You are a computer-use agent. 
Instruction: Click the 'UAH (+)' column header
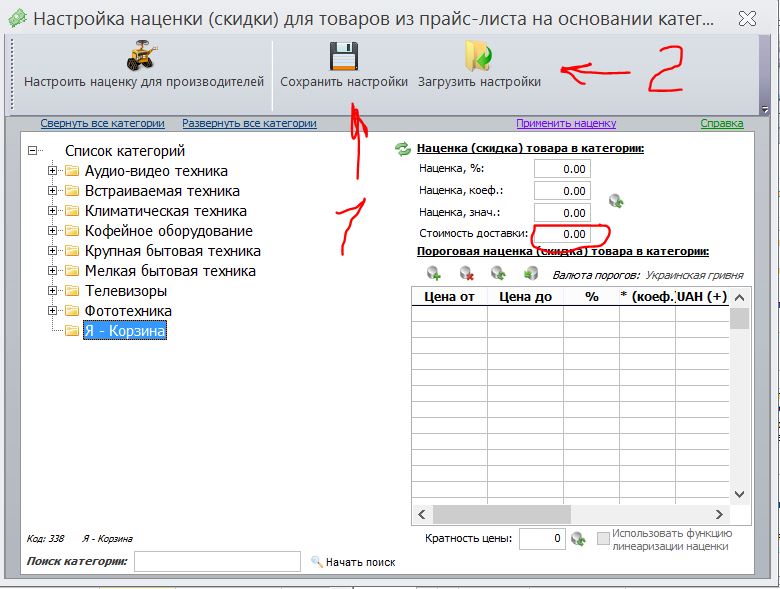(702, 297)
